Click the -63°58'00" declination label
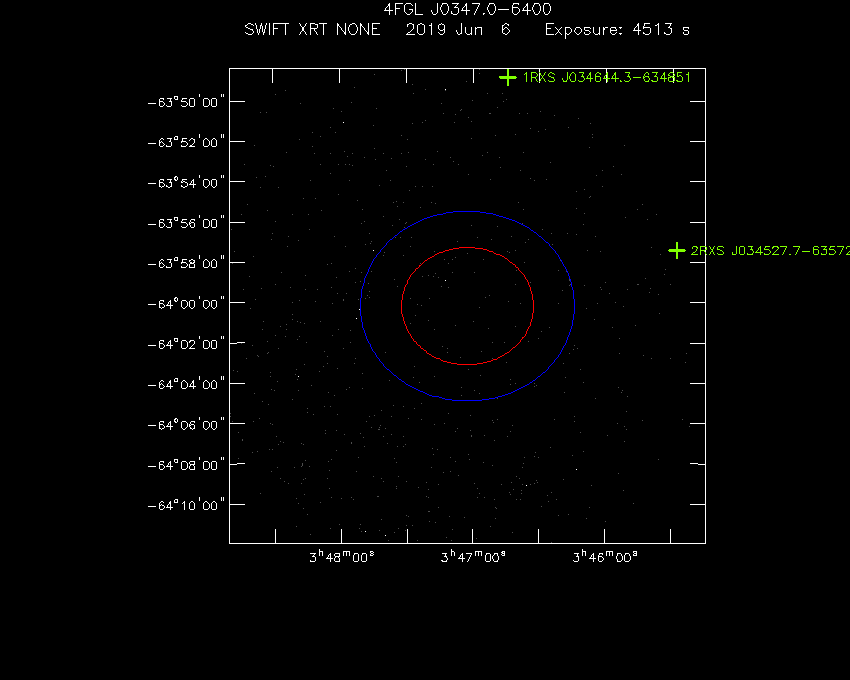This screenshot has width=850, height=680. click(x=186, y=263)
